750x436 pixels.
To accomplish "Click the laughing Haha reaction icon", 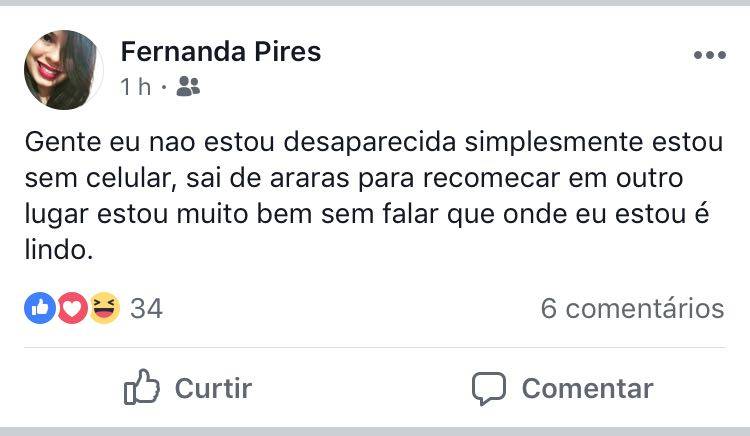I will pyautogui.click(x=103, y=309).
